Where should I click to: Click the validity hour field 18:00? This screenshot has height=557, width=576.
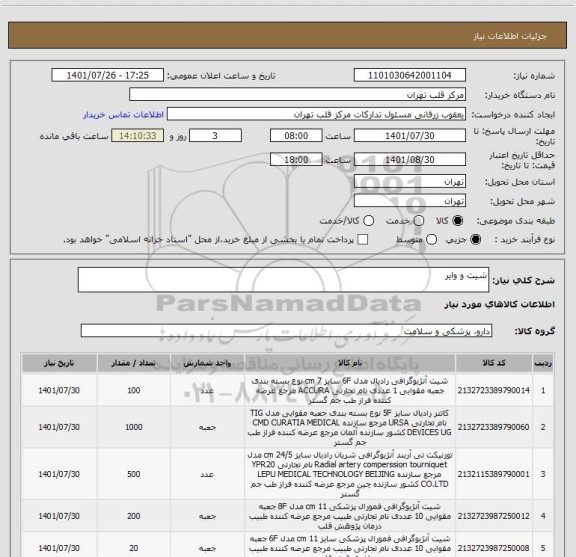pyautogui.click(x=296, y=159)
